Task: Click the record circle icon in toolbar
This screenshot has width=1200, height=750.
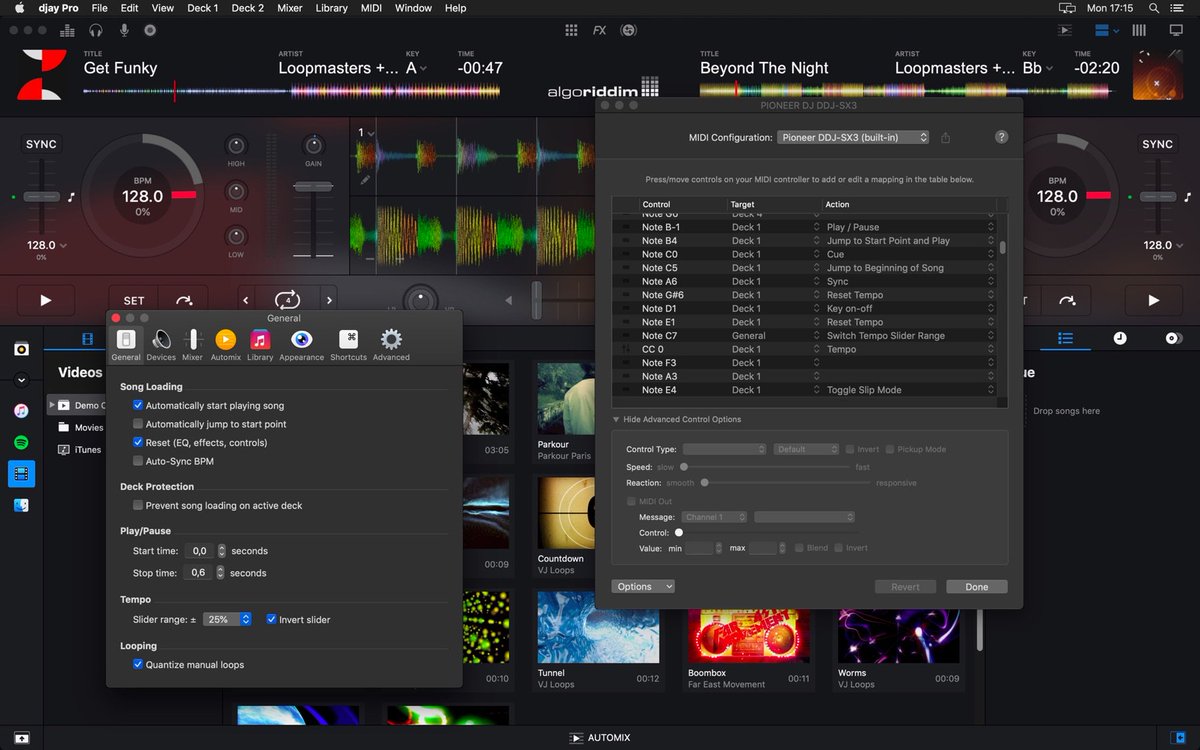Action: click(151, 30)
